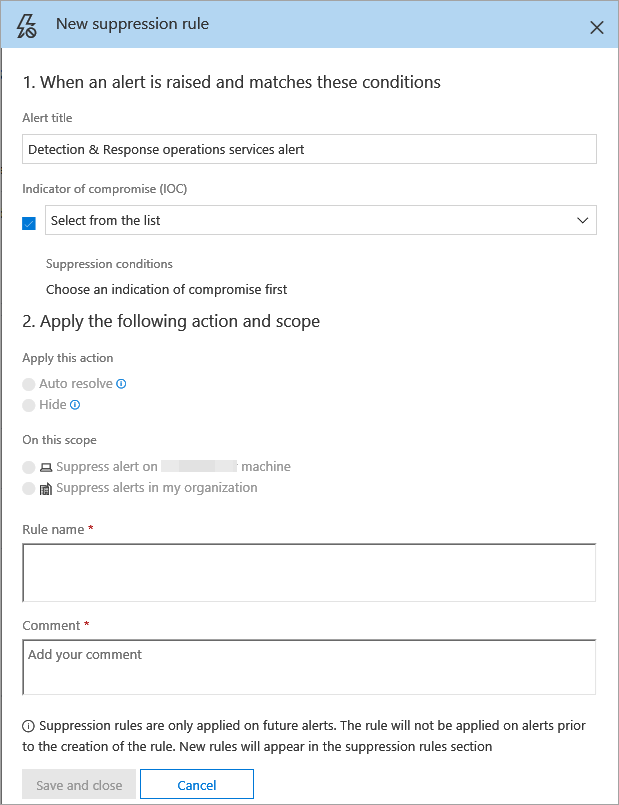619x805 pixels.
Task: Click the organization building icon
Action: [x=46, y=489]
